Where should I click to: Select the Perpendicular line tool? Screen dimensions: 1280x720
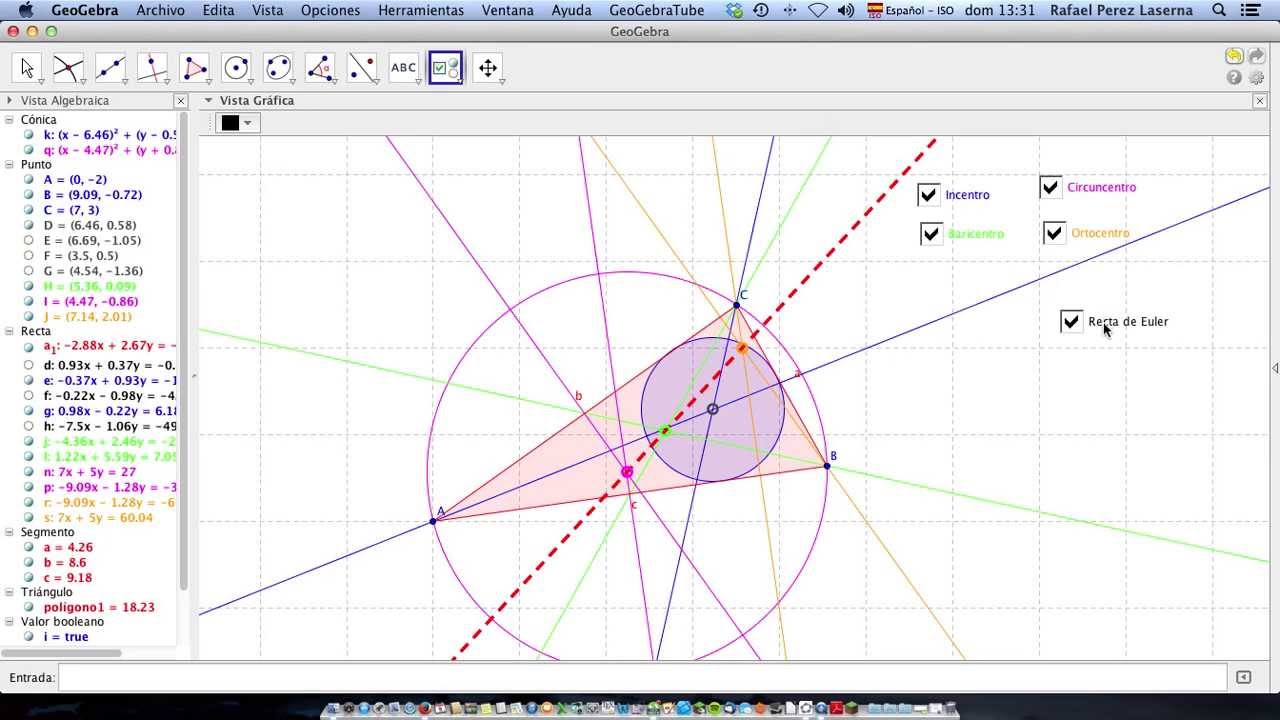click(x=152, y=68)
